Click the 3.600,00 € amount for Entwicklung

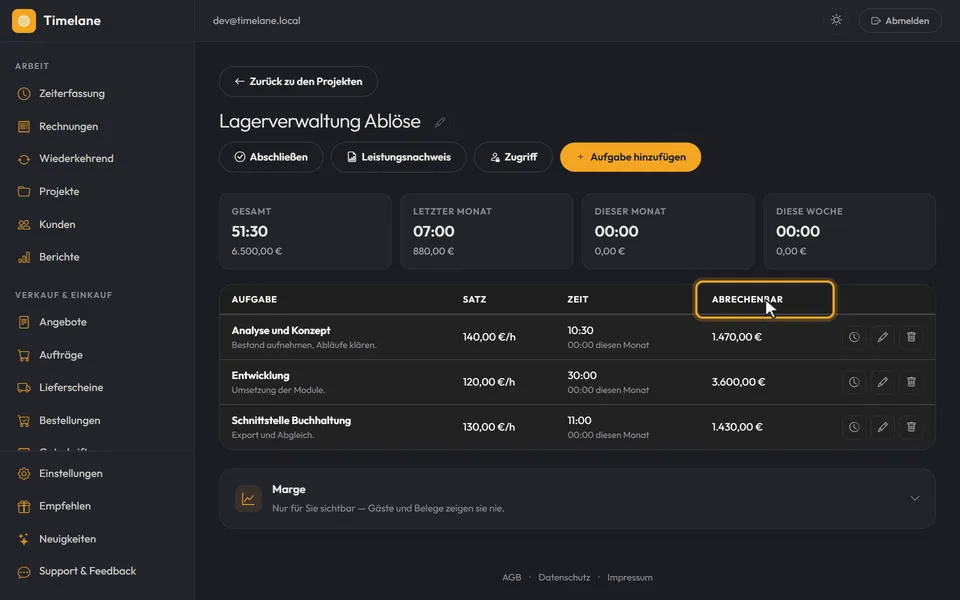(x=738, y=382)
